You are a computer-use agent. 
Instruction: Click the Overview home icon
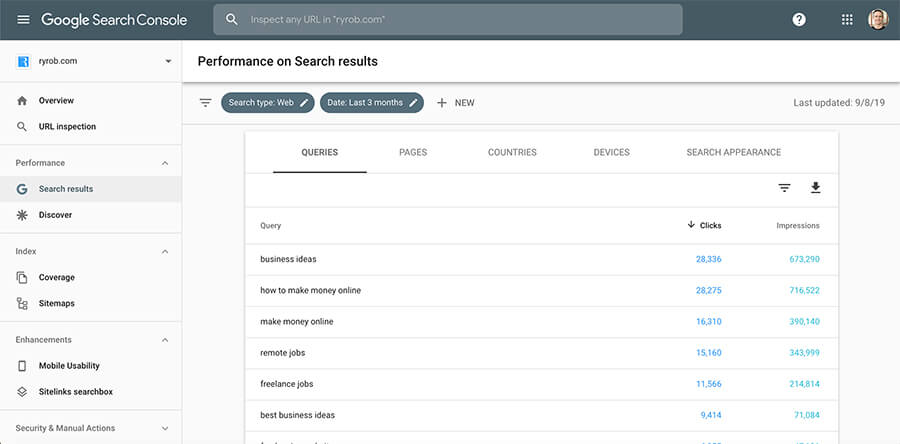(x=22, y=100)
